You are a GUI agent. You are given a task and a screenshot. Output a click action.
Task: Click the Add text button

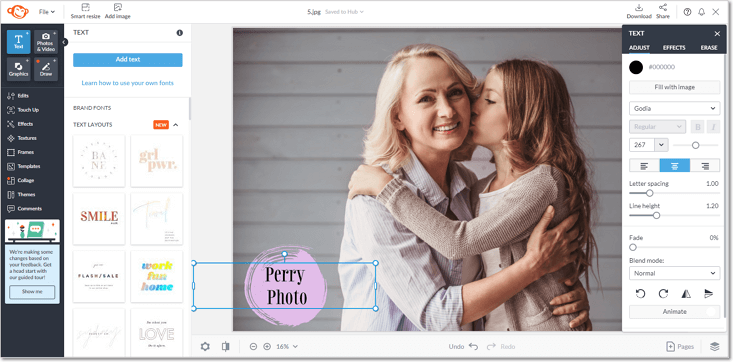tap(128, 60)
